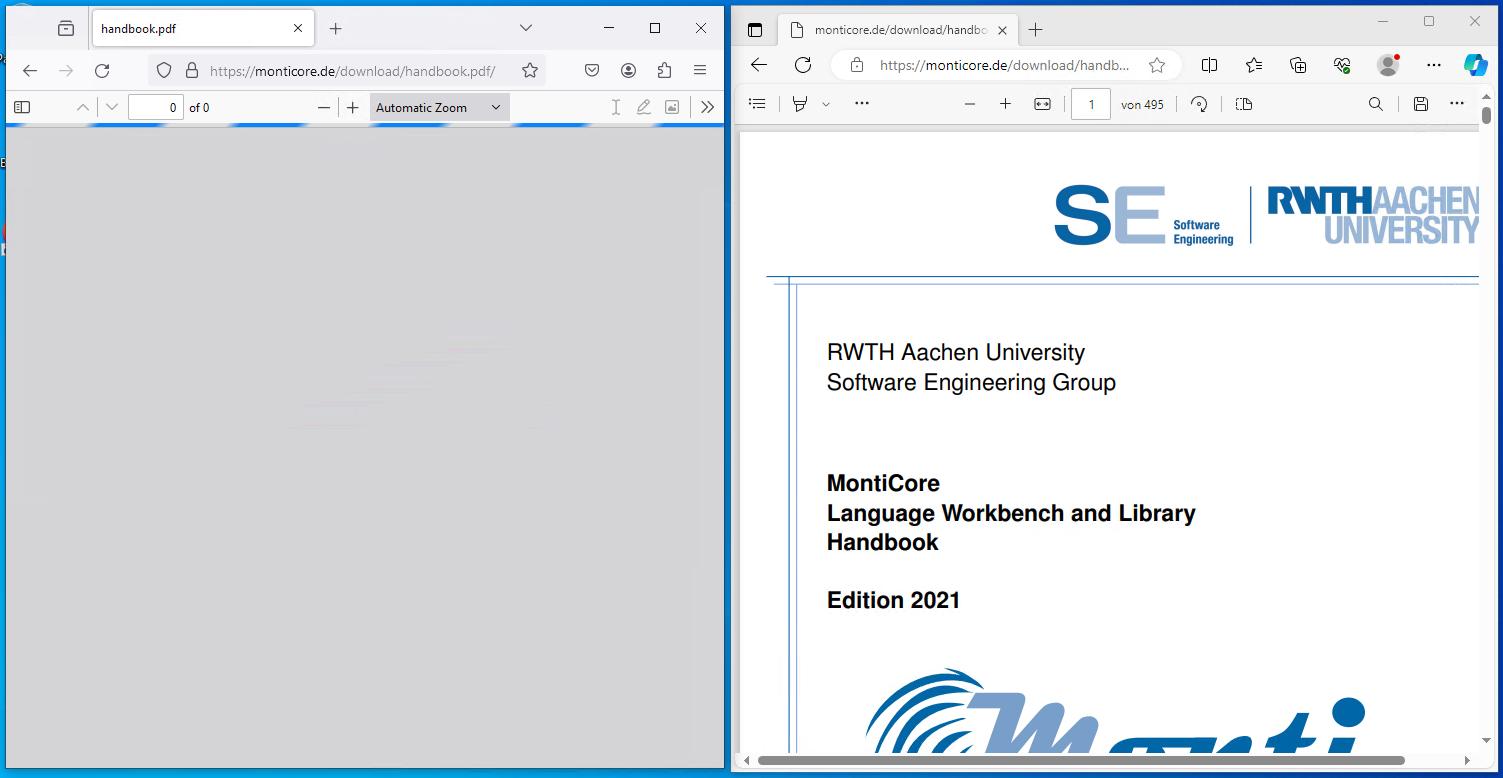Click Firefox PDF page number field
Screen dimensions: 1503x778
[x=156, y=107]
